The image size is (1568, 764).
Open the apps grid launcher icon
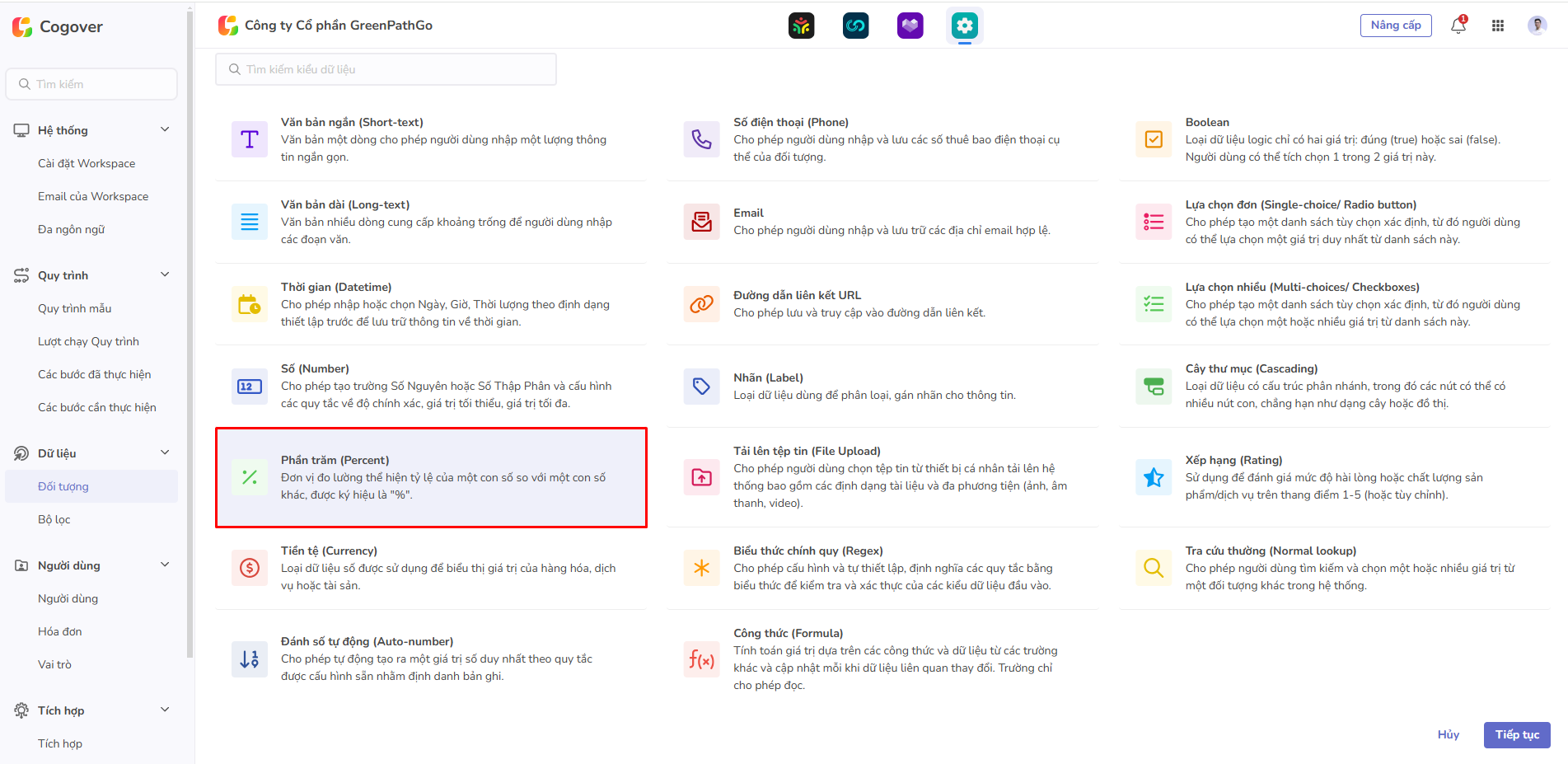pos(1498,26)
